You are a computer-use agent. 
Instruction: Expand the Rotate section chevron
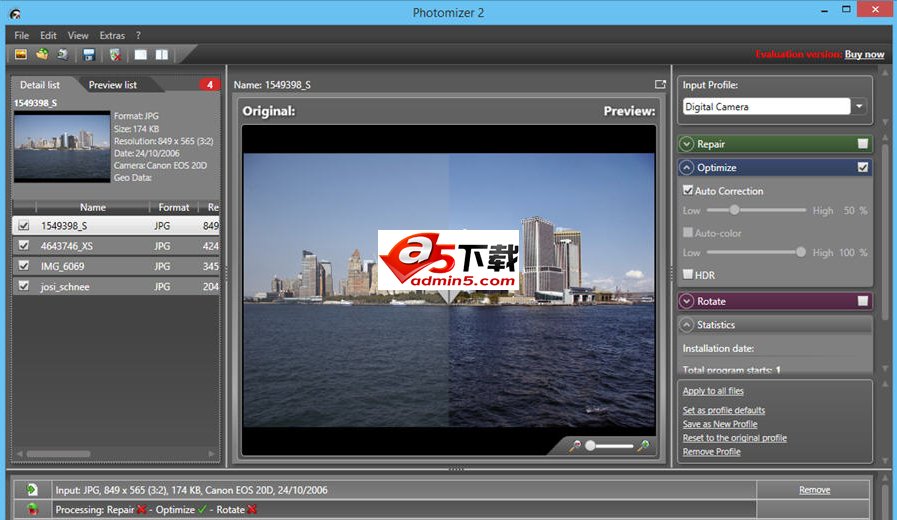(x=686, y=301)
